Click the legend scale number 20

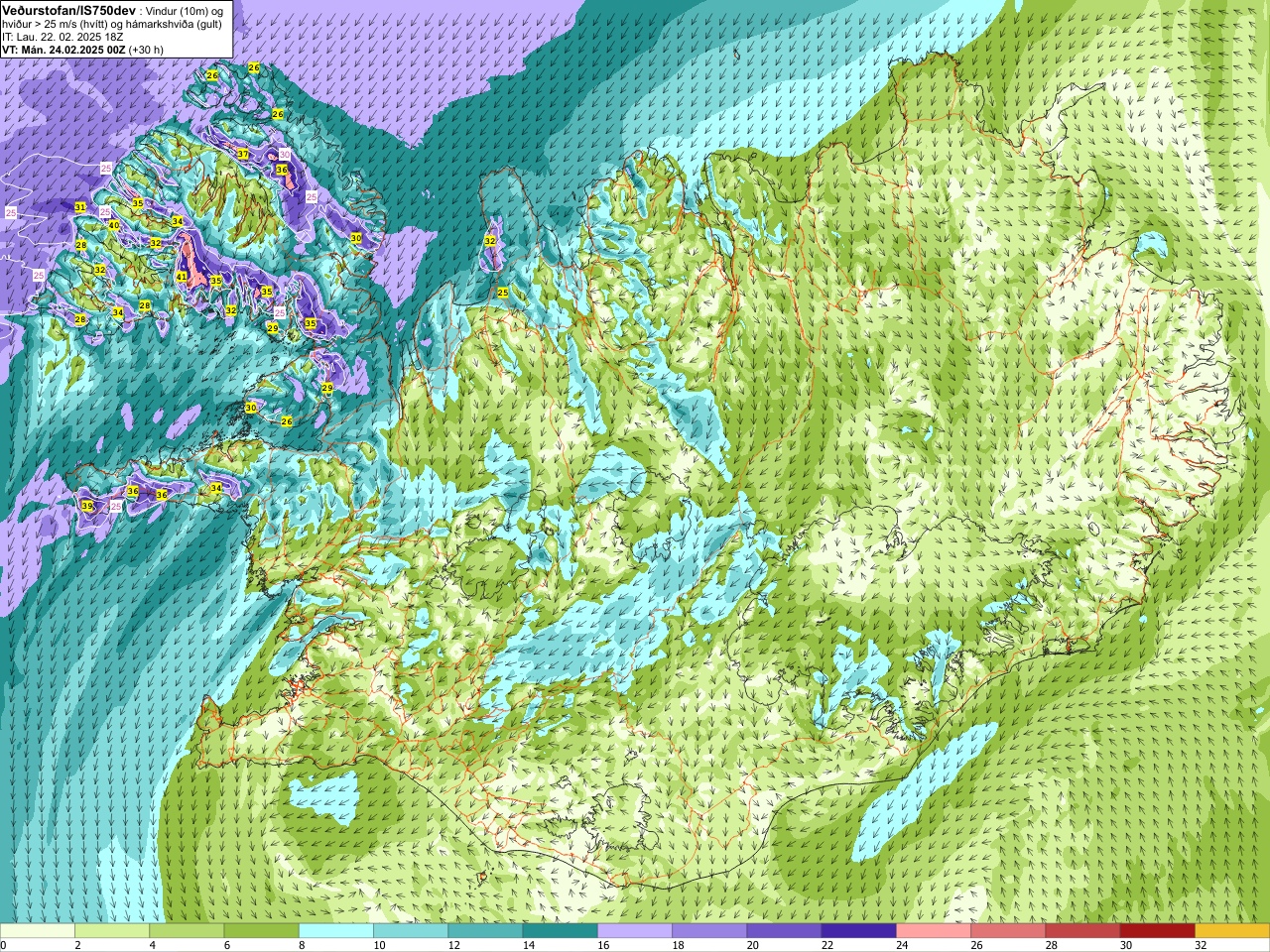(x=753, y=945)
